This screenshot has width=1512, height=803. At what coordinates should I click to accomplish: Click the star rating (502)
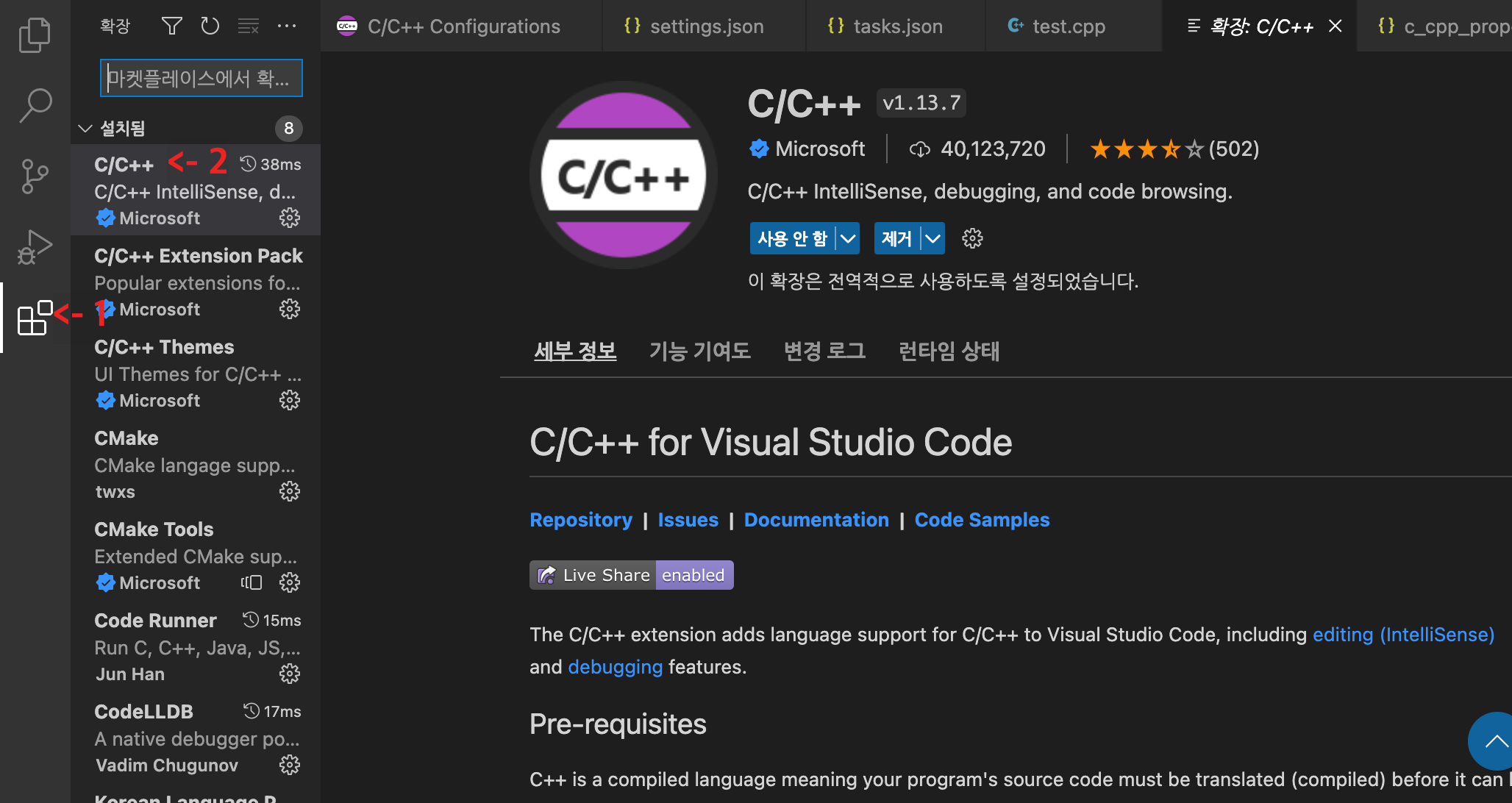coord(1174,149)
